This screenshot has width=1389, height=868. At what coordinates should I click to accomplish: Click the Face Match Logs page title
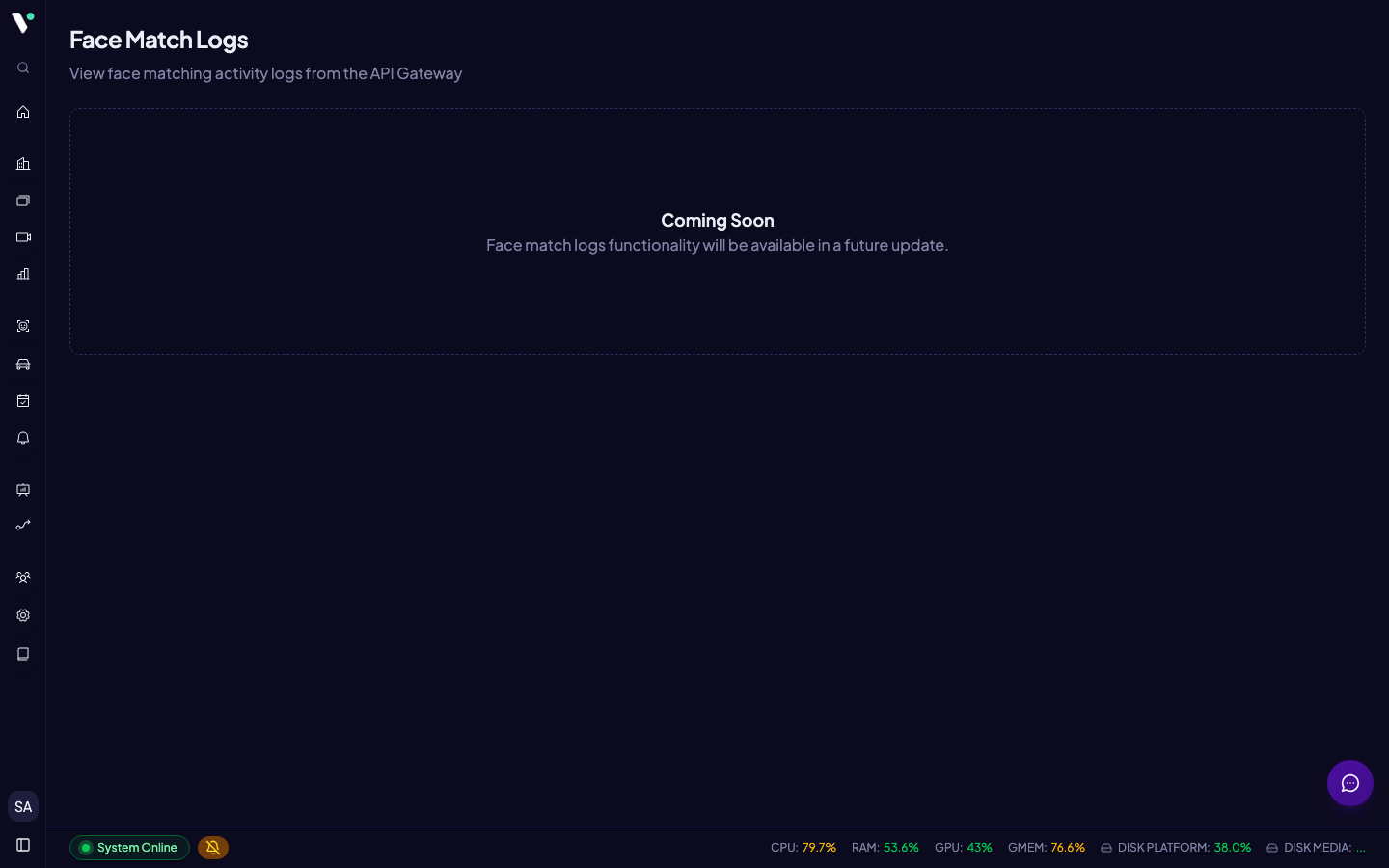pyautogui.click(x=159, y=40)
